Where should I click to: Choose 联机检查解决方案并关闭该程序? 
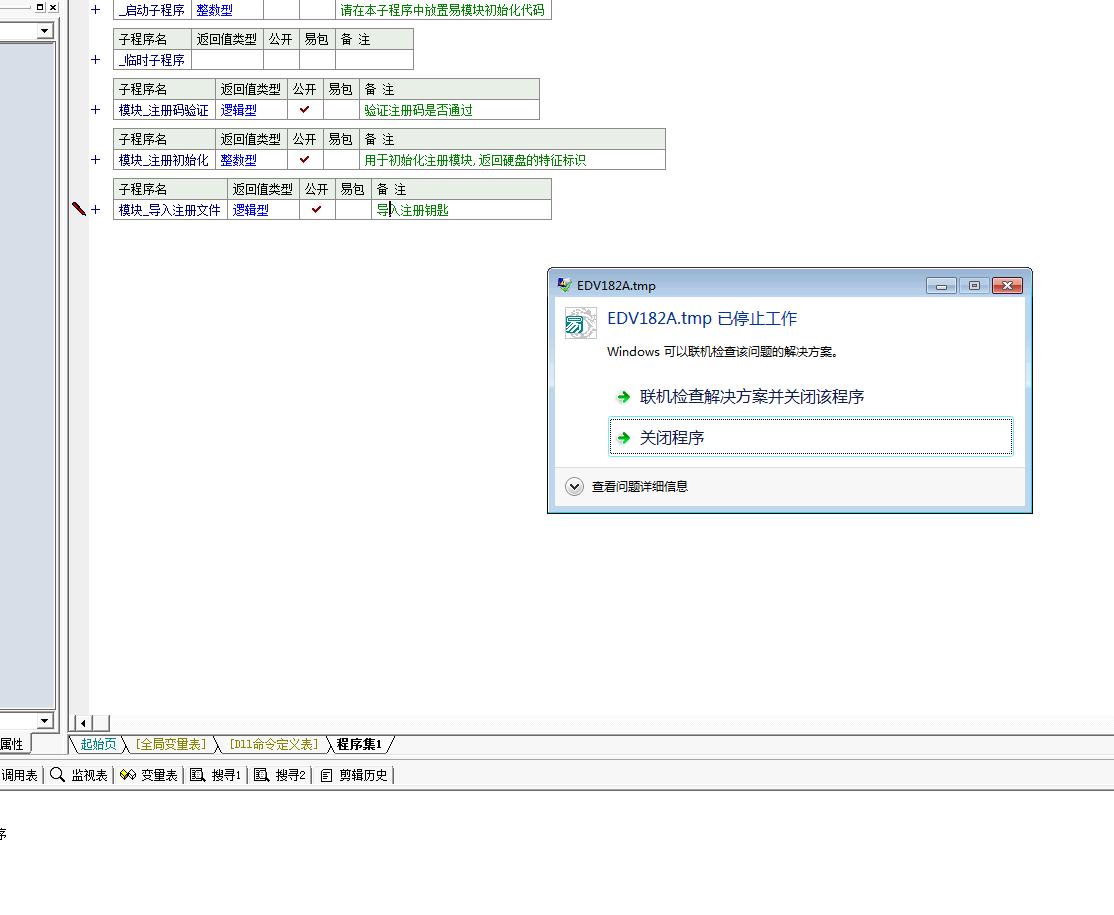click(x=751, y=397)
